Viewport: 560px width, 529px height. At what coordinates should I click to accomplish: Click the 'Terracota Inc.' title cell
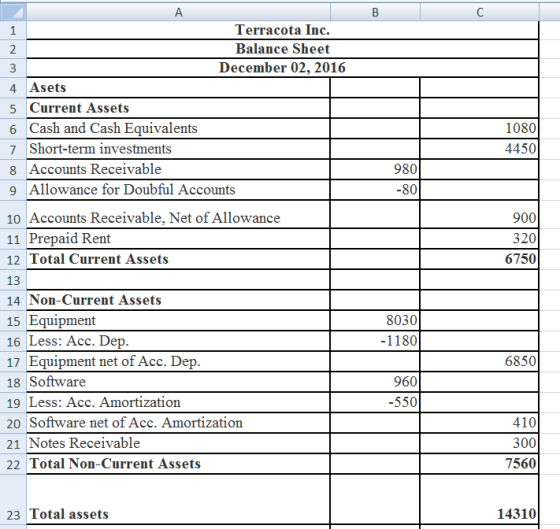282,30
